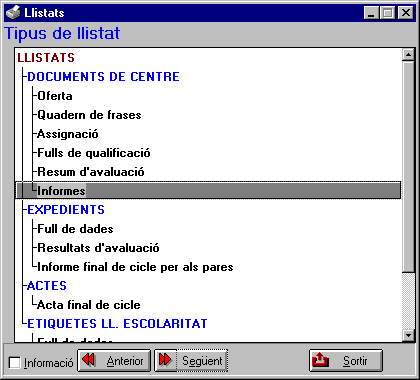Select Acta final de cicle

(89, 305)
